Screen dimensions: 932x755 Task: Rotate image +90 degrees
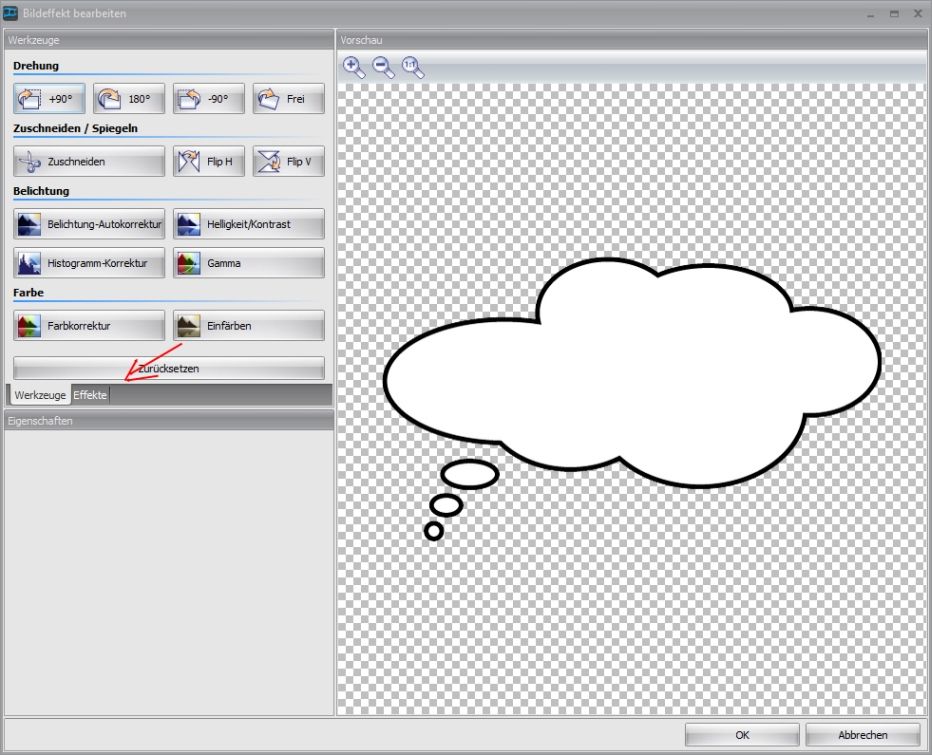[x=49, y=99]
